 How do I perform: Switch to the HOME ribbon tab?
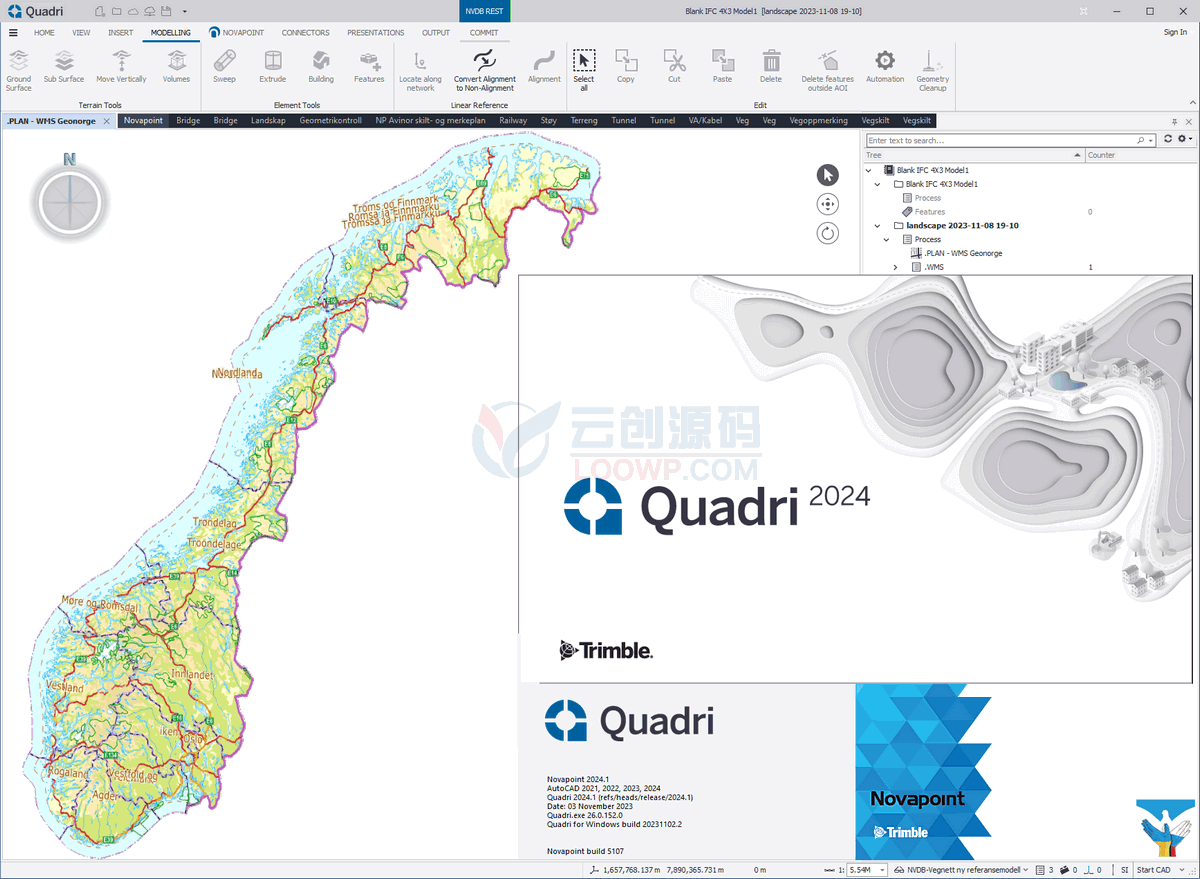[x=44, y=32]
